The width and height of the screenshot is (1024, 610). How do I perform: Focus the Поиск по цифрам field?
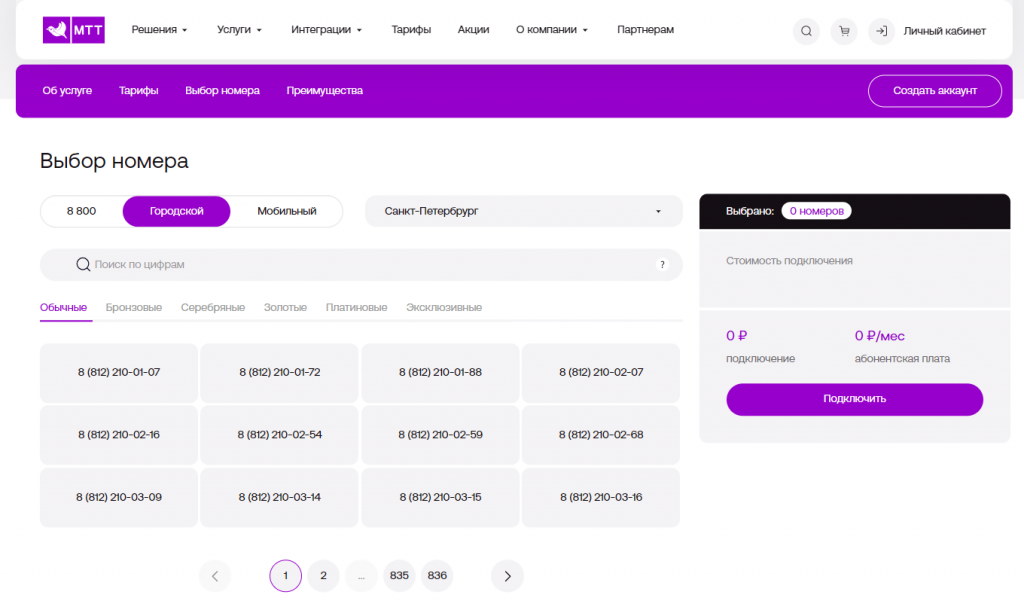[360, 265]
